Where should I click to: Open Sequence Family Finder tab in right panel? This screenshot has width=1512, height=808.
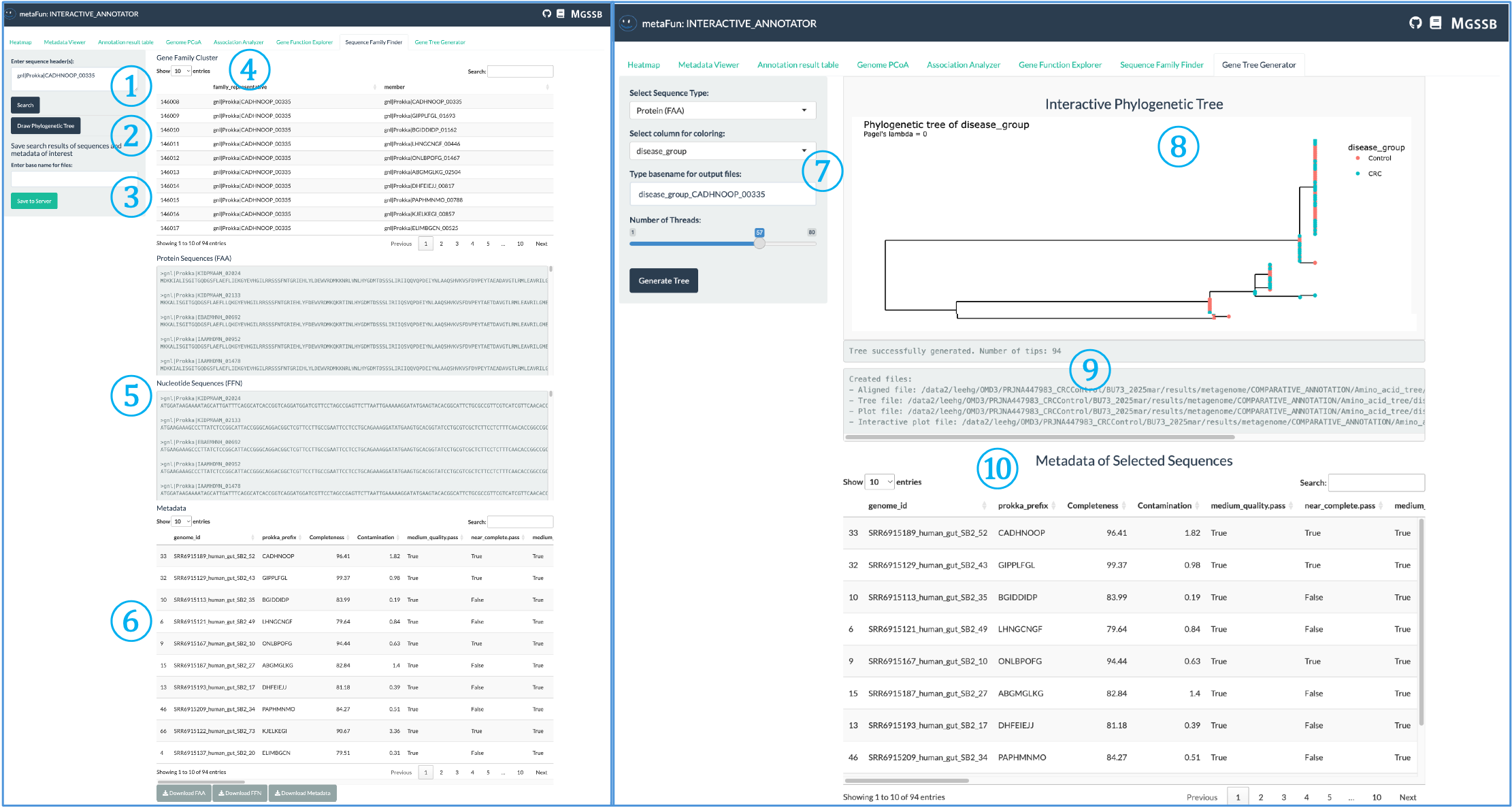(1162, 65)
